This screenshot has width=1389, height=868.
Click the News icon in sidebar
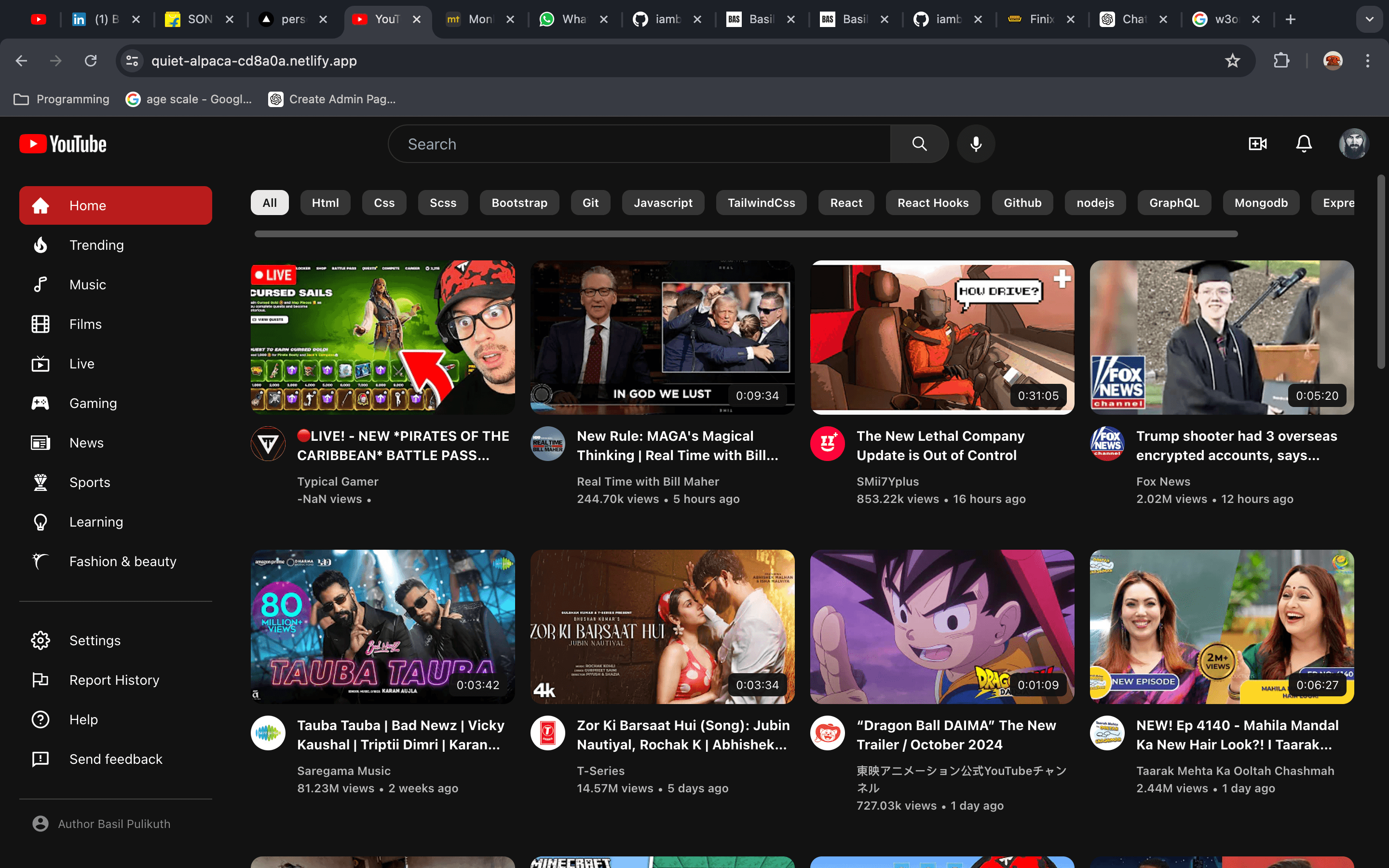click(x=39, y=442)
